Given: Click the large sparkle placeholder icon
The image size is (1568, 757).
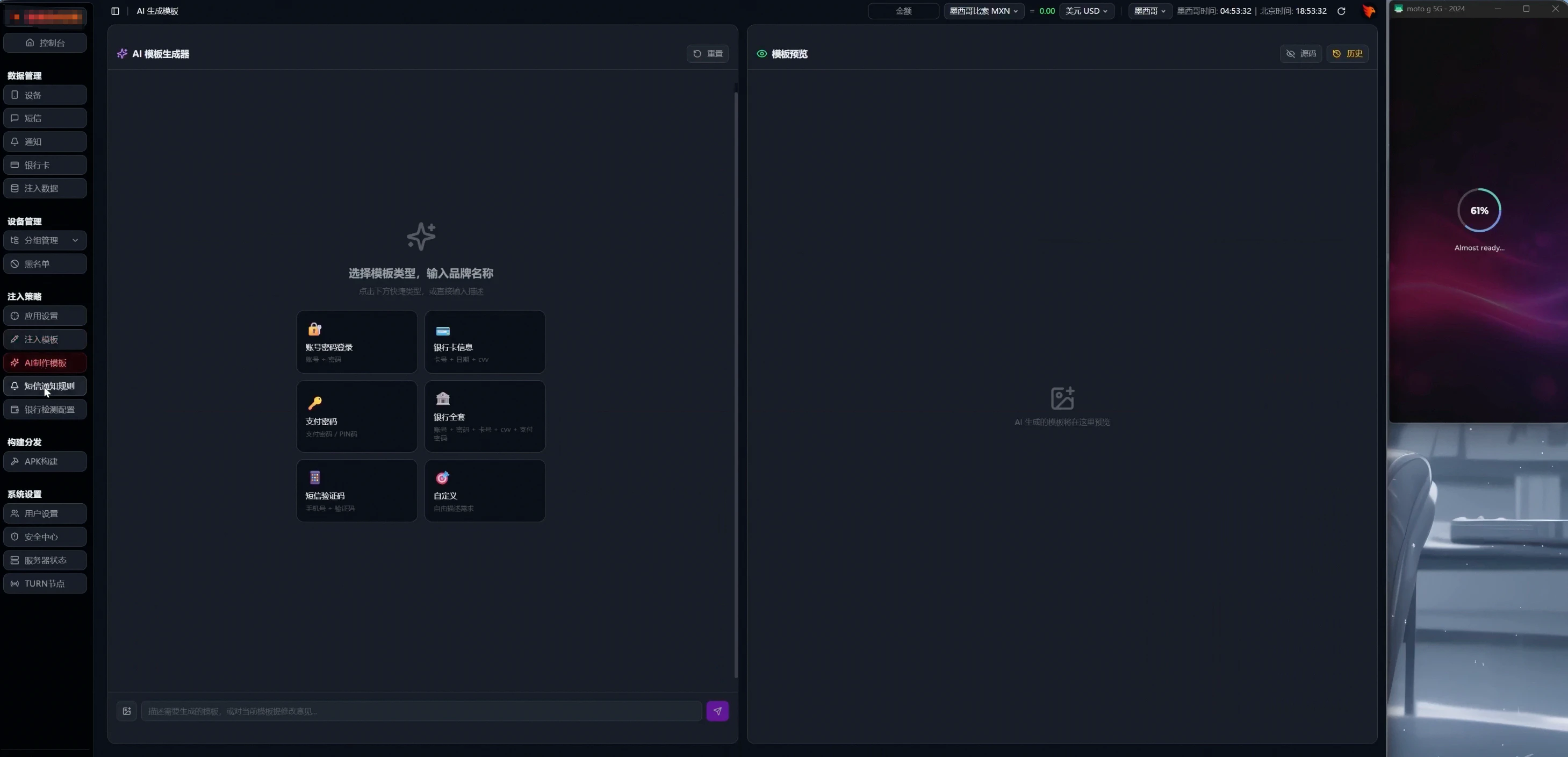Looking at the screenshot, I should 421,237.
